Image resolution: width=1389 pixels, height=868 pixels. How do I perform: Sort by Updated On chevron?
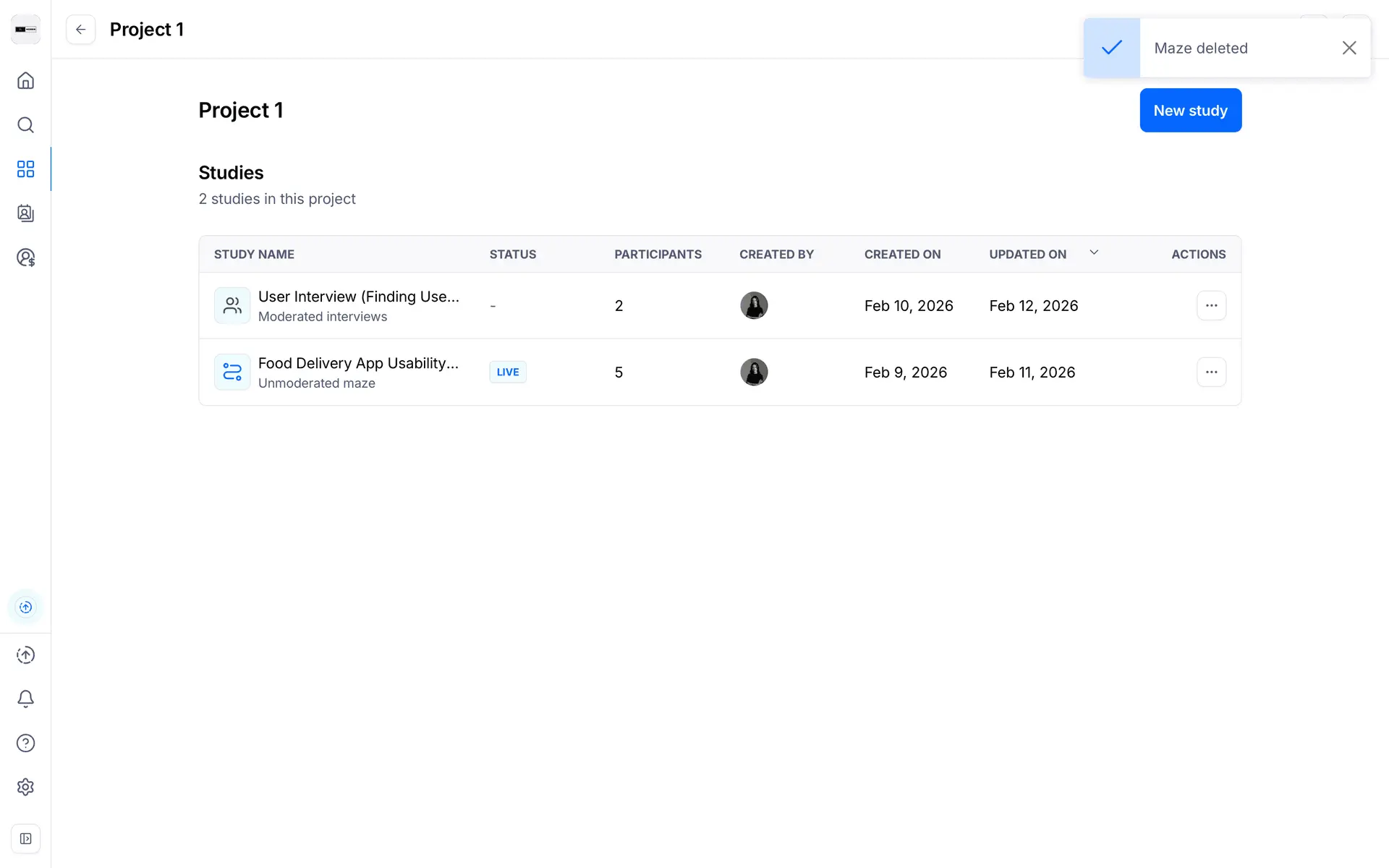[1094, 252]
